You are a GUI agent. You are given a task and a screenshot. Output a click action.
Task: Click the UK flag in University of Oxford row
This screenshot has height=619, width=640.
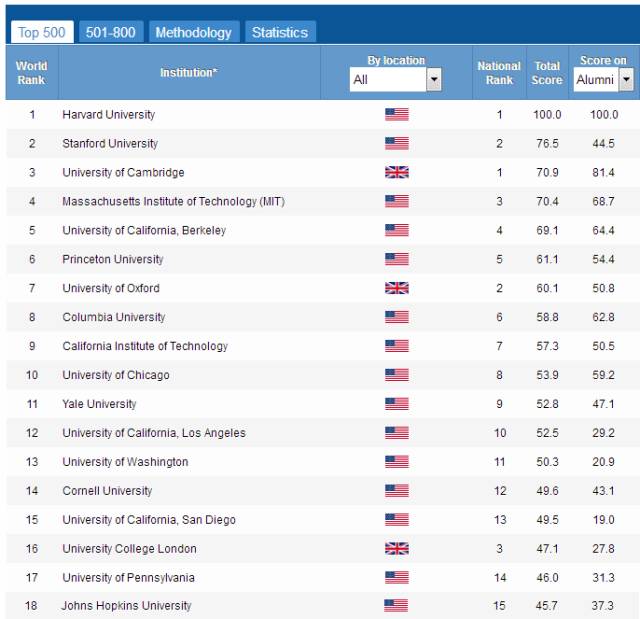coord(397,288)
